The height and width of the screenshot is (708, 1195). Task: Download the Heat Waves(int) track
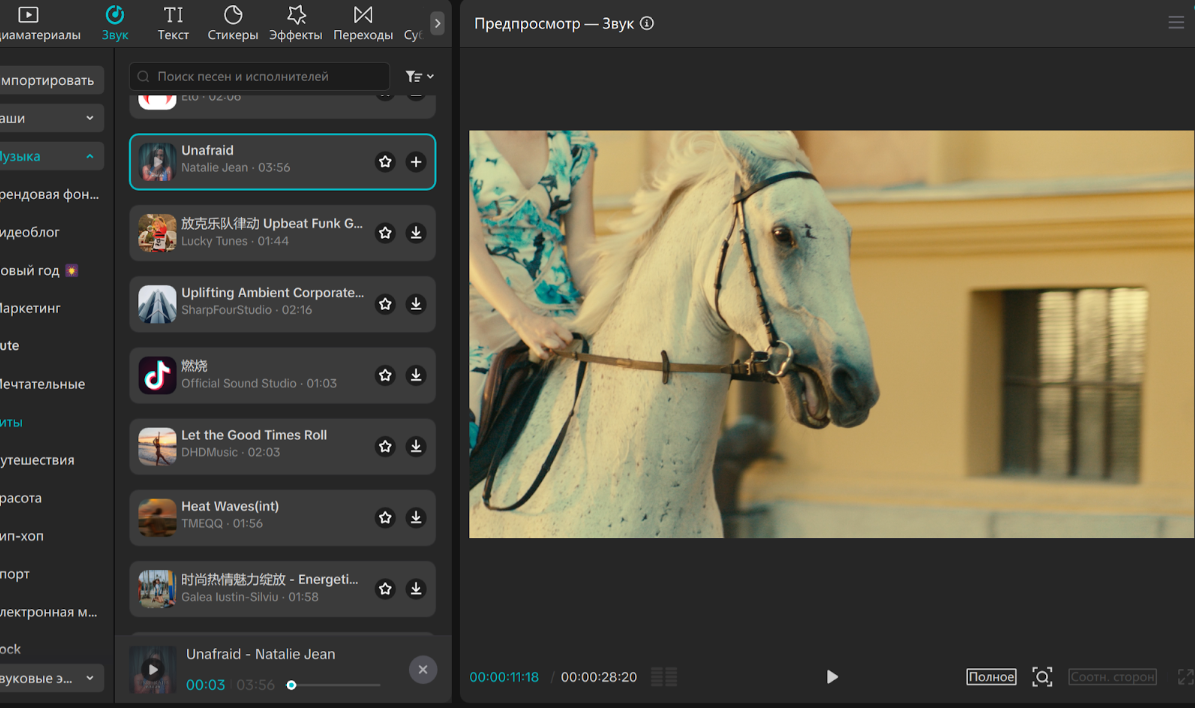tap(416, 518)
